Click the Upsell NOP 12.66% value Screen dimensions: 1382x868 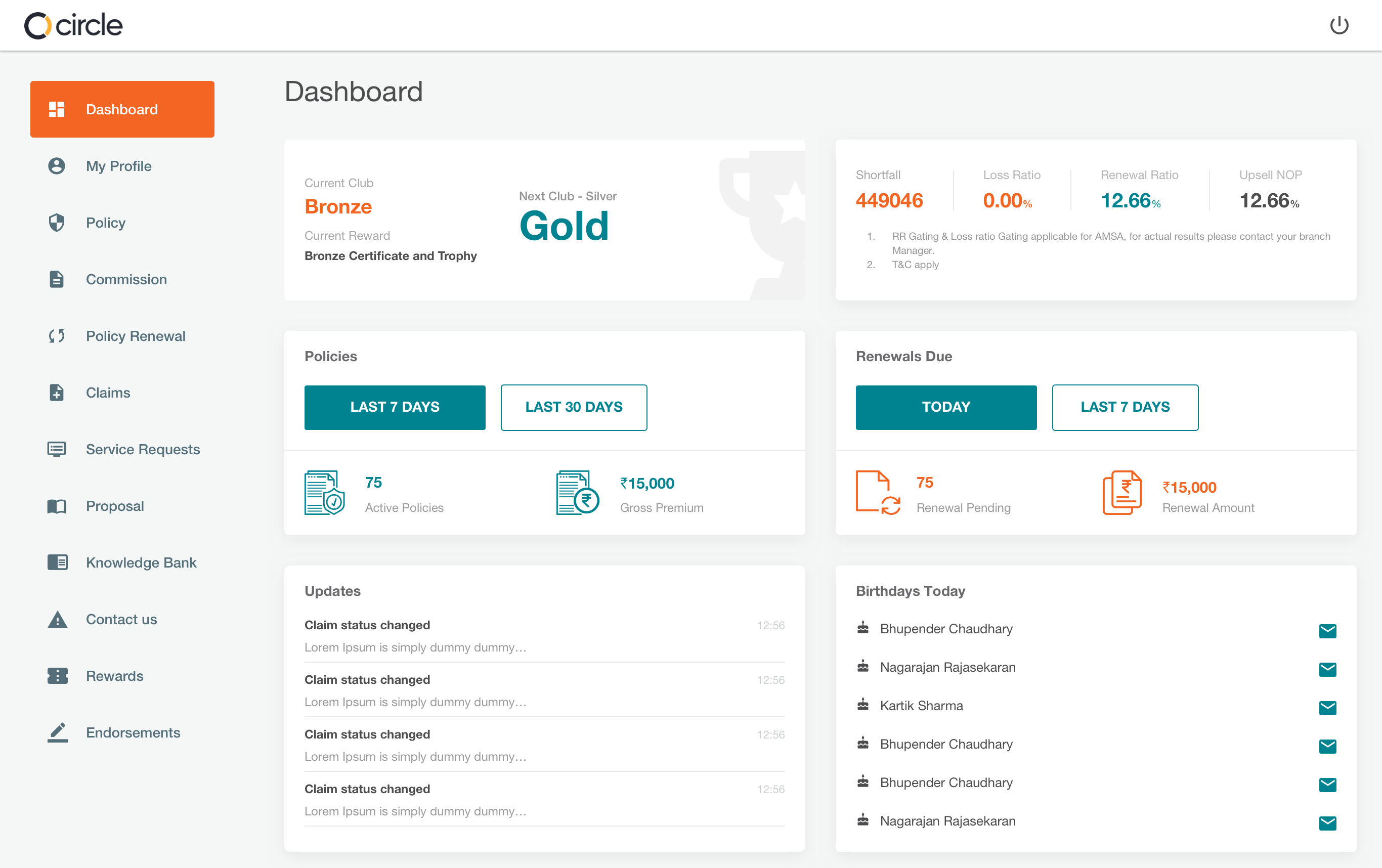1269,200
